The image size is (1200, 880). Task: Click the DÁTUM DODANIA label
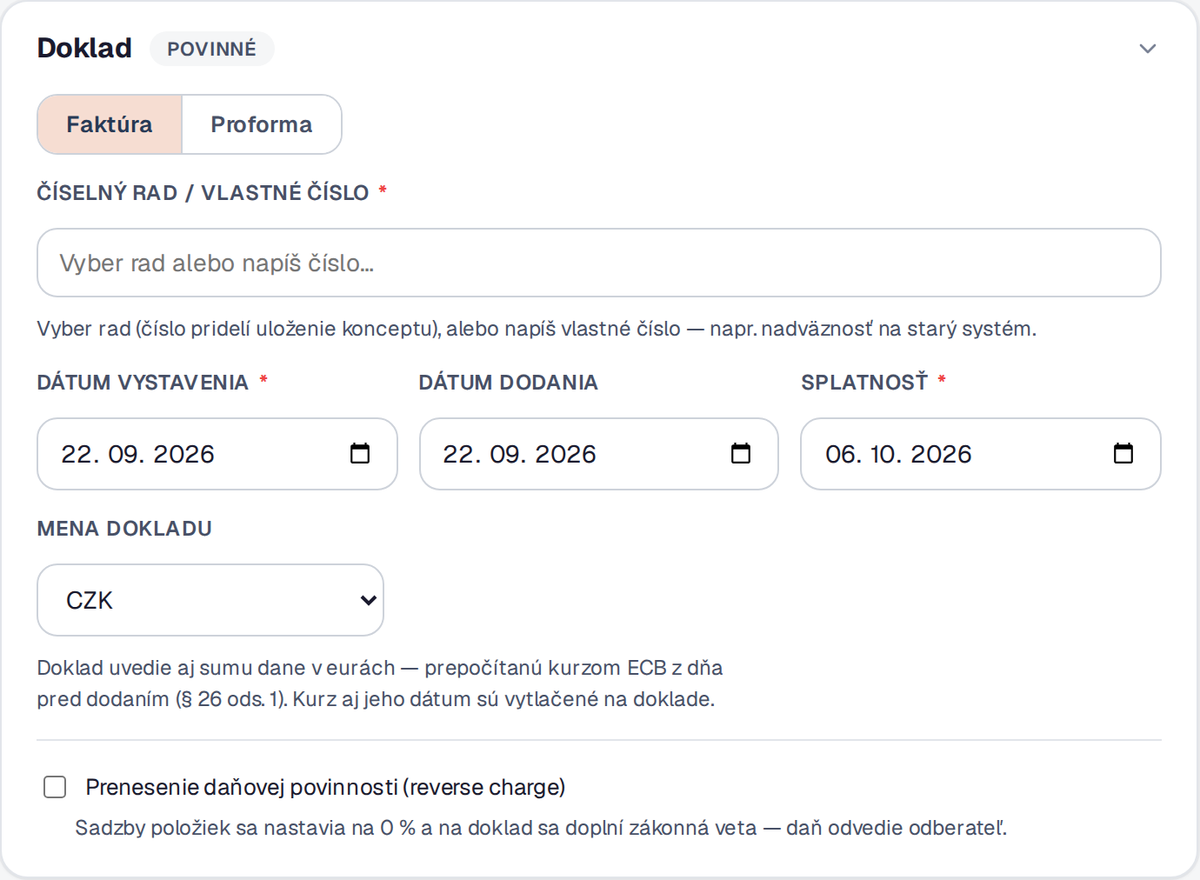coord(509,382)
